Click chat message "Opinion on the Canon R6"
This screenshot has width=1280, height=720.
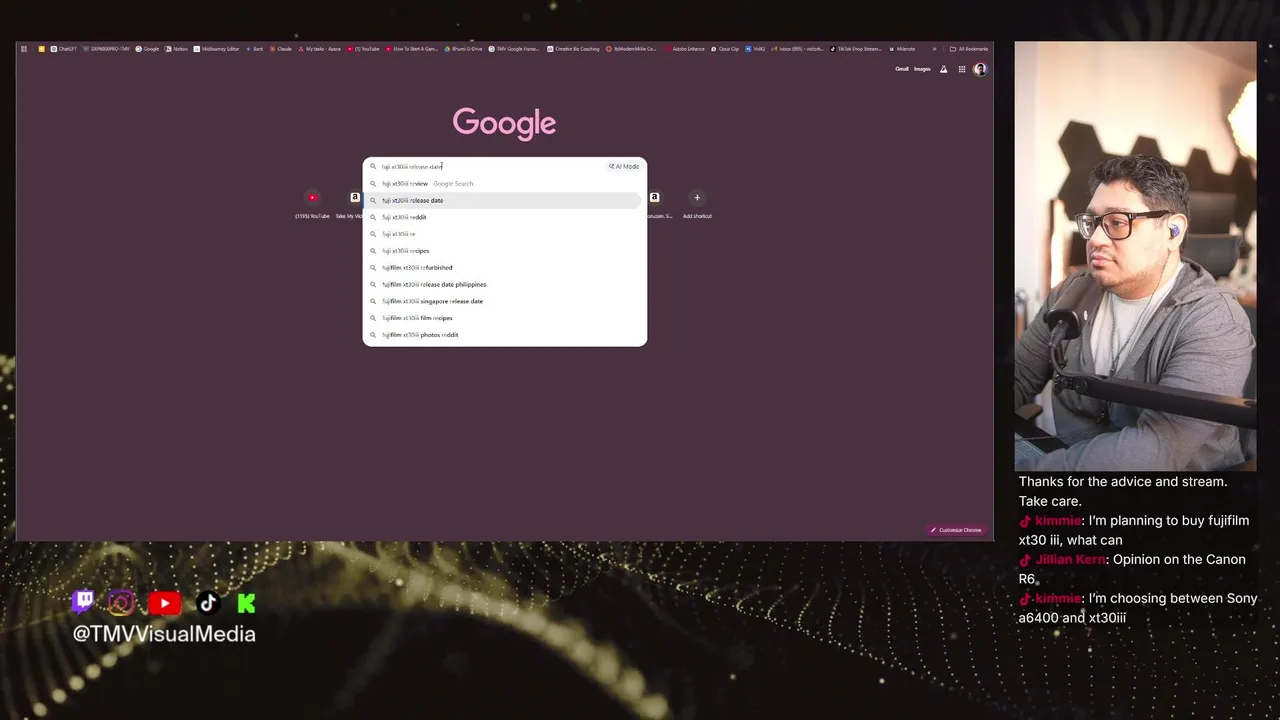[1132, 569]
